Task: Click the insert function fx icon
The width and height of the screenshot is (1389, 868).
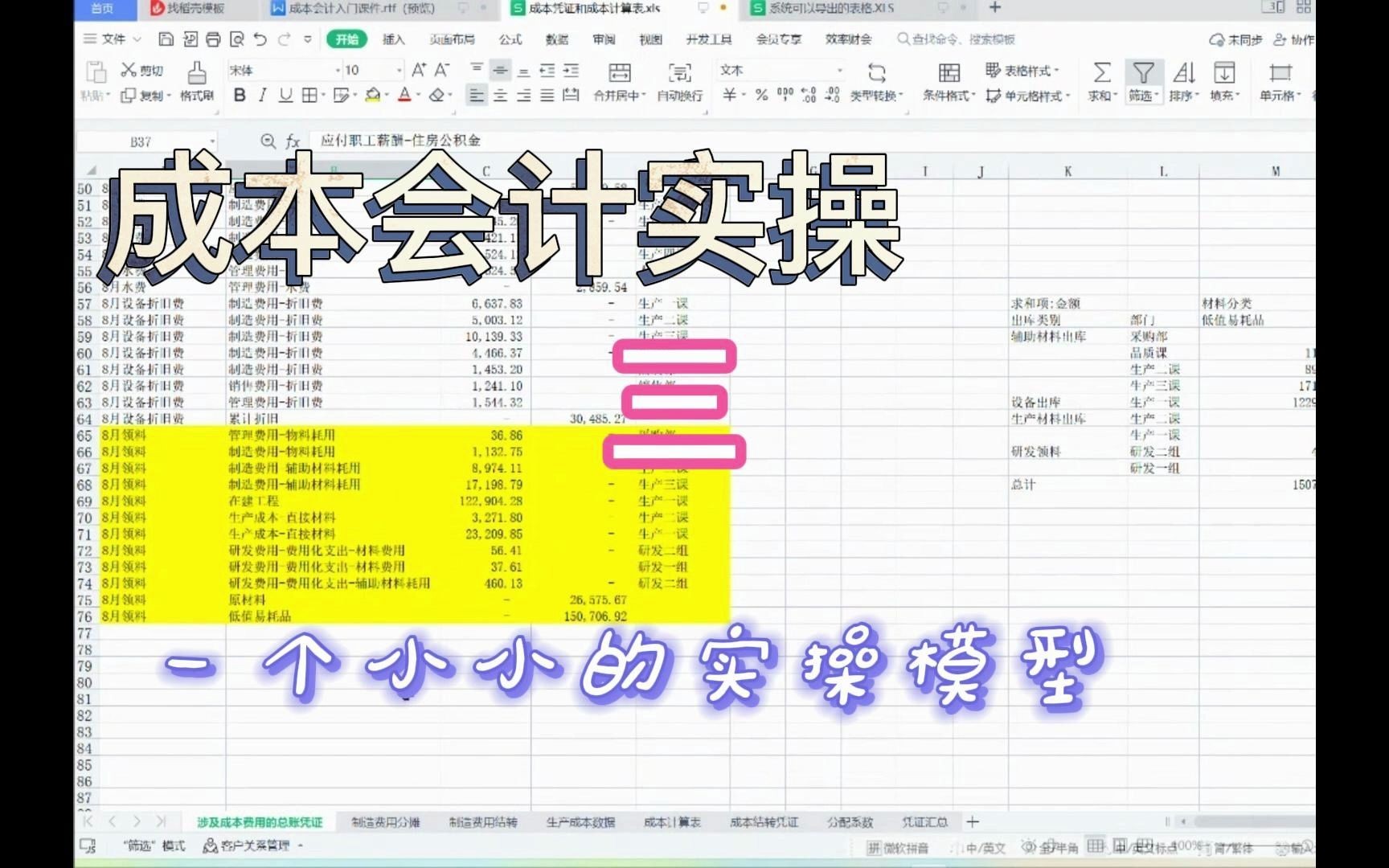Action: (x=293, y=141)
